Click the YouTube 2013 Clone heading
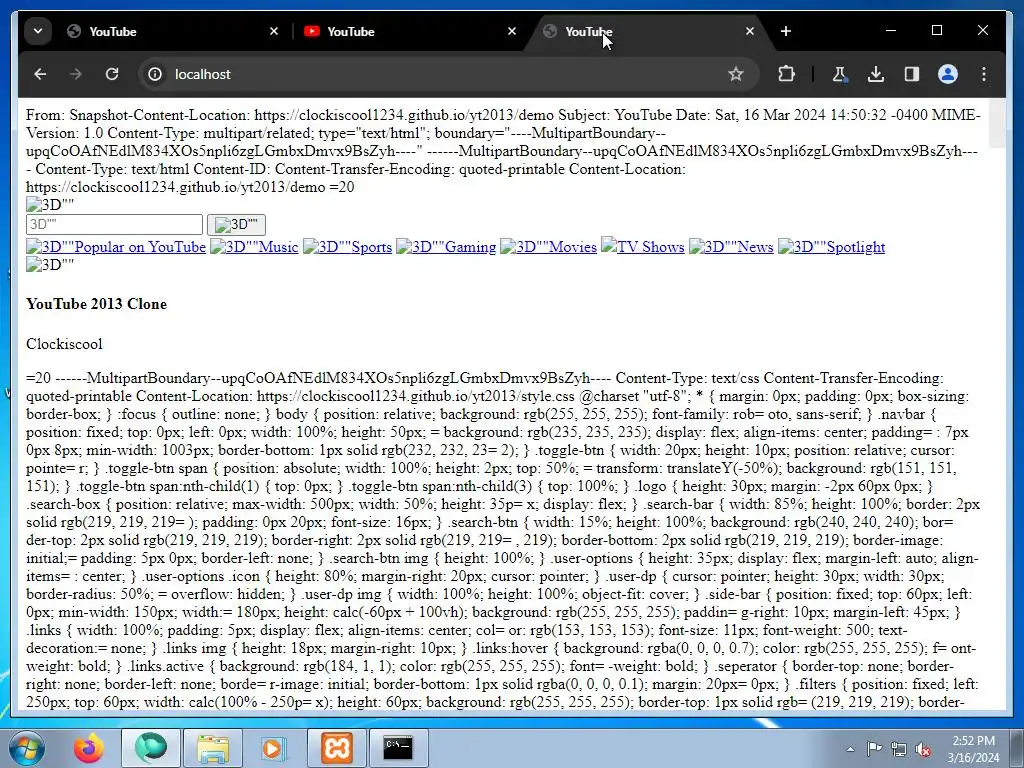 point(97,304)
